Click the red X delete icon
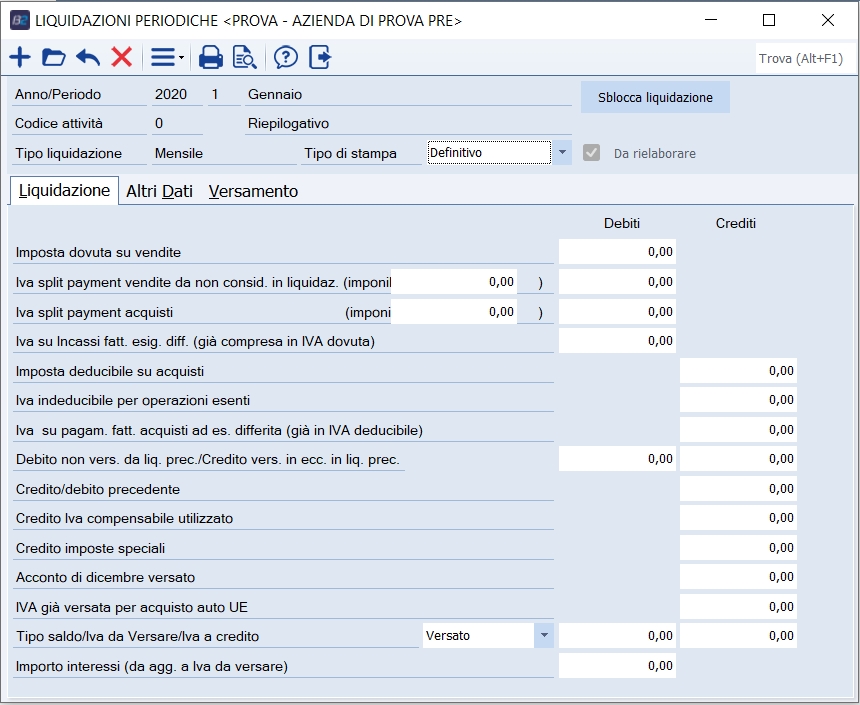 pyautogui.click(x=122, y=58)
